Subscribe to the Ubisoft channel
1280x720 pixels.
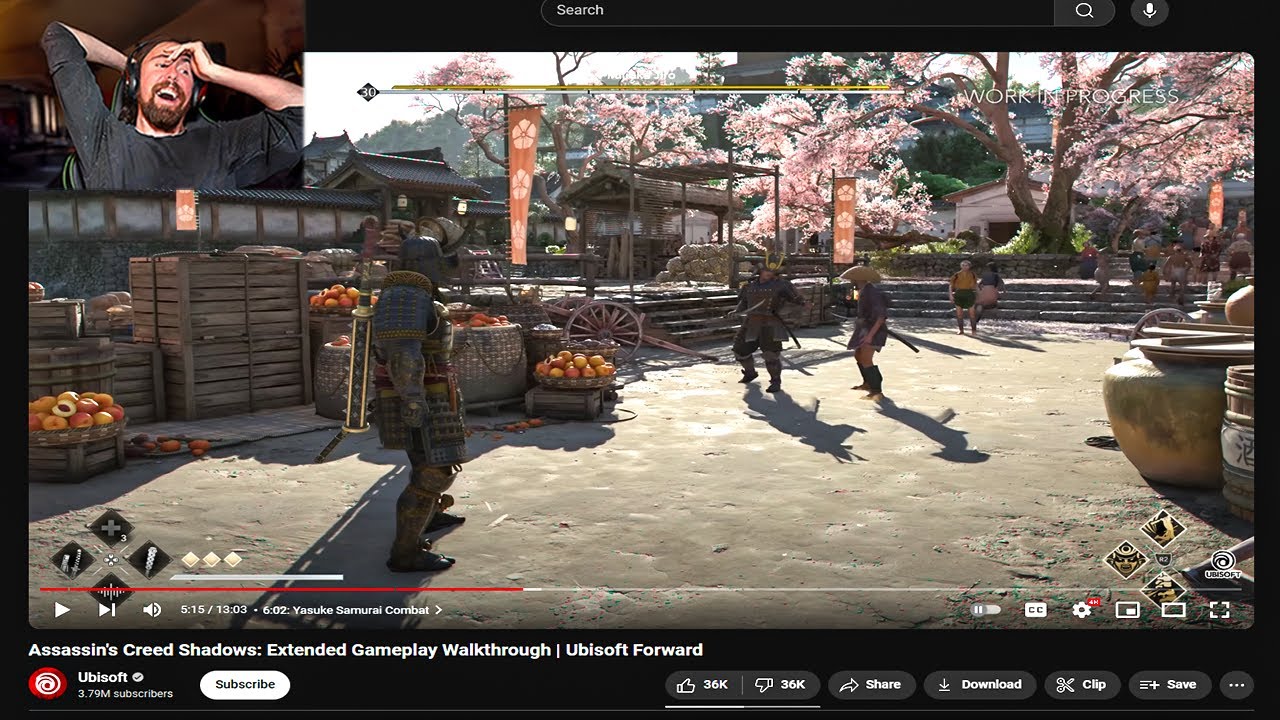coord(245,685)
